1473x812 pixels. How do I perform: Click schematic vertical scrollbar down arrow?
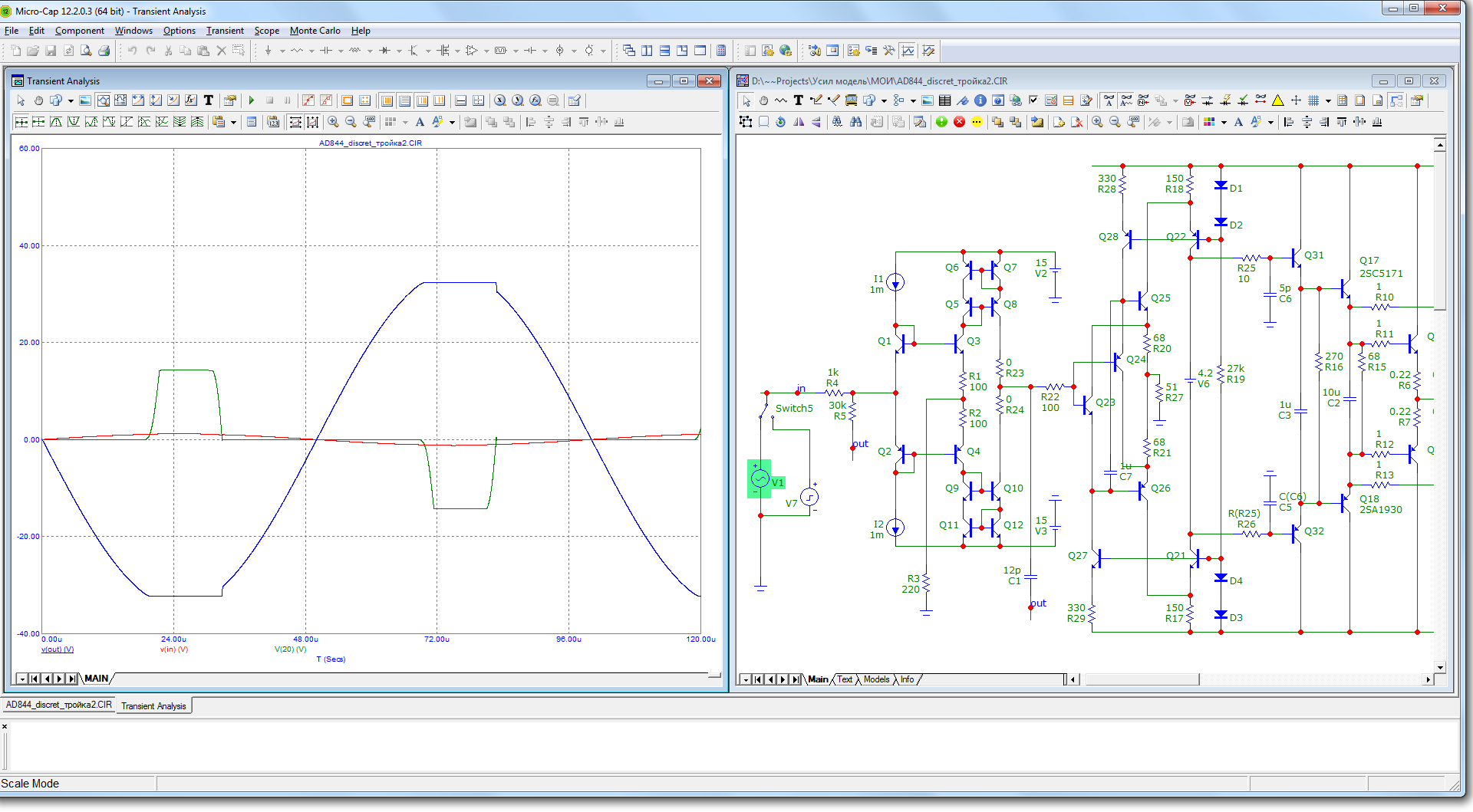click(x=1440, y=667)
